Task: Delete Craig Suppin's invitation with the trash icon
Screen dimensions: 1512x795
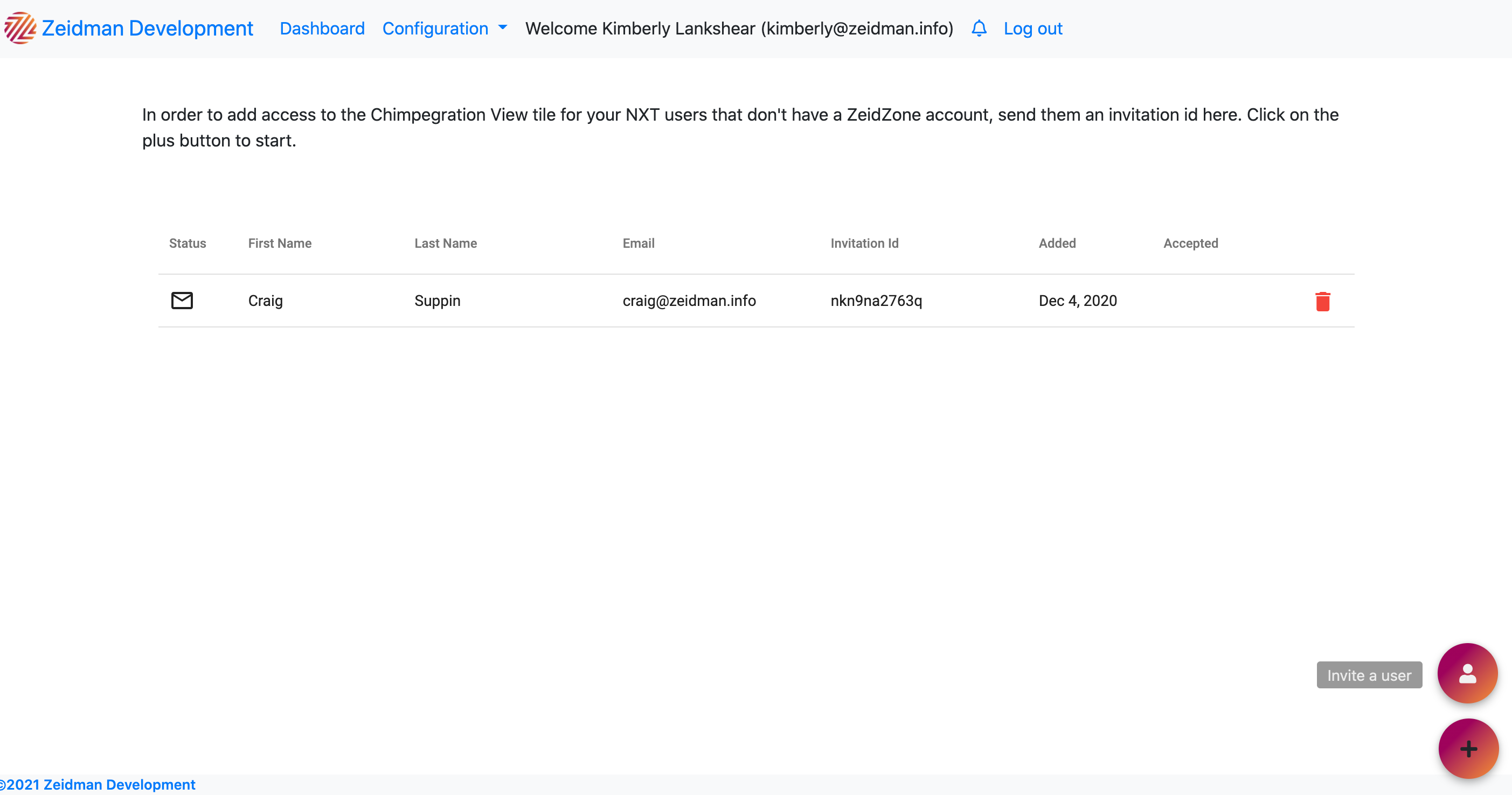Action: [1322, 301]
